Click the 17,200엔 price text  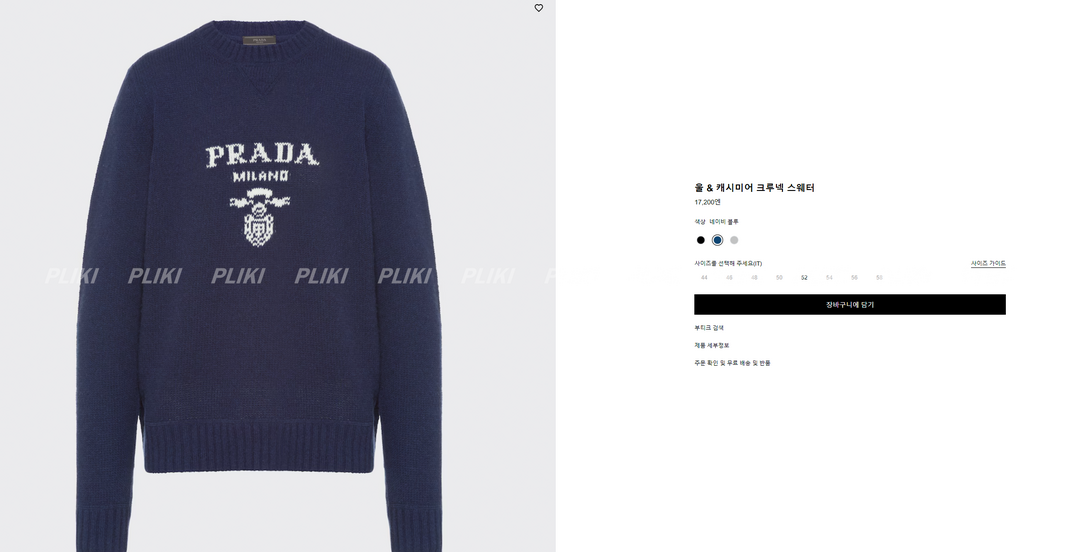[707, 203]
